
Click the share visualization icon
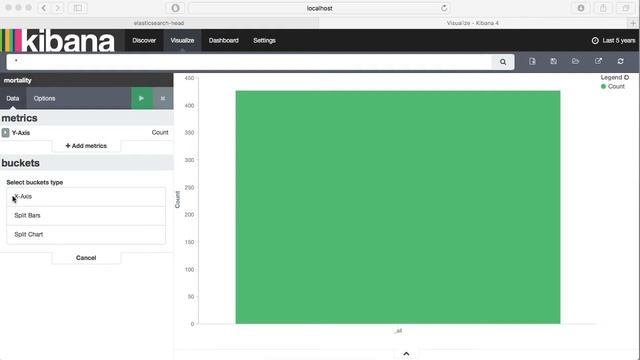coord(598,61)
